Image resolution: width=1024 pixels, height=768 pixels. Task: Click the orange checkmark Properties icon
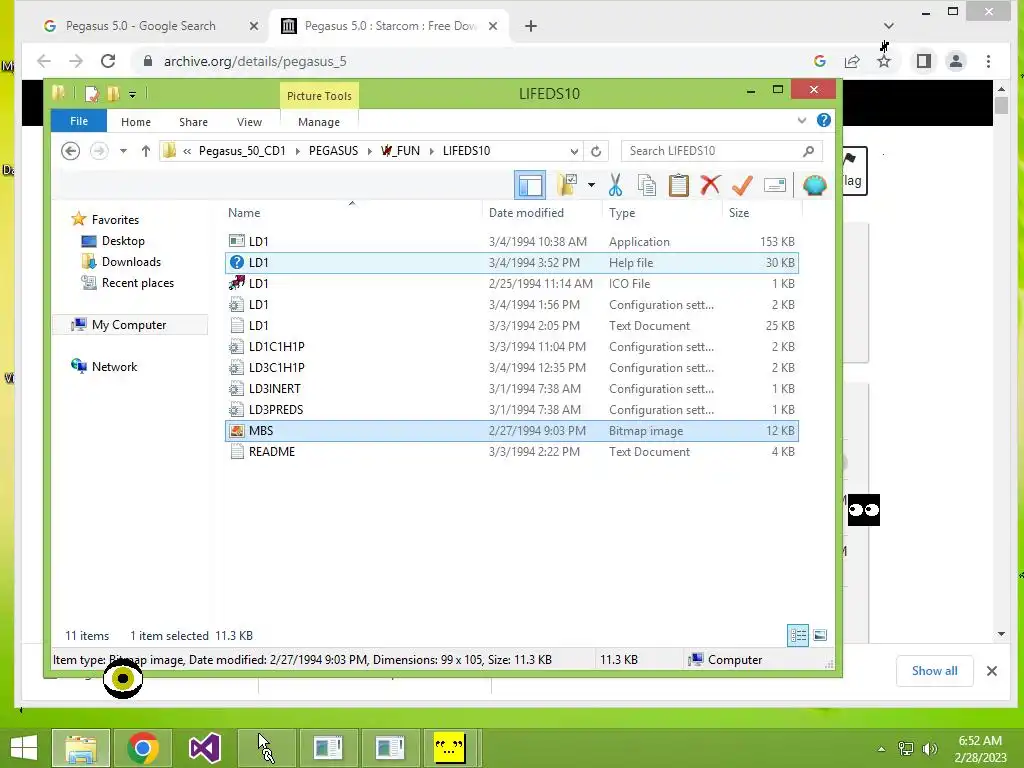742,185
